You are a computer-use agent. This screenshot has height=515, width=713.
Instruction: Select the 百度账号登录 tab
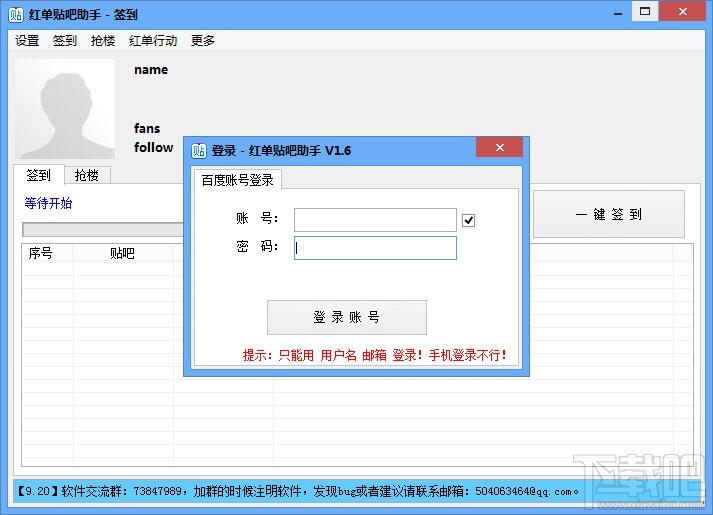[237, 180]
